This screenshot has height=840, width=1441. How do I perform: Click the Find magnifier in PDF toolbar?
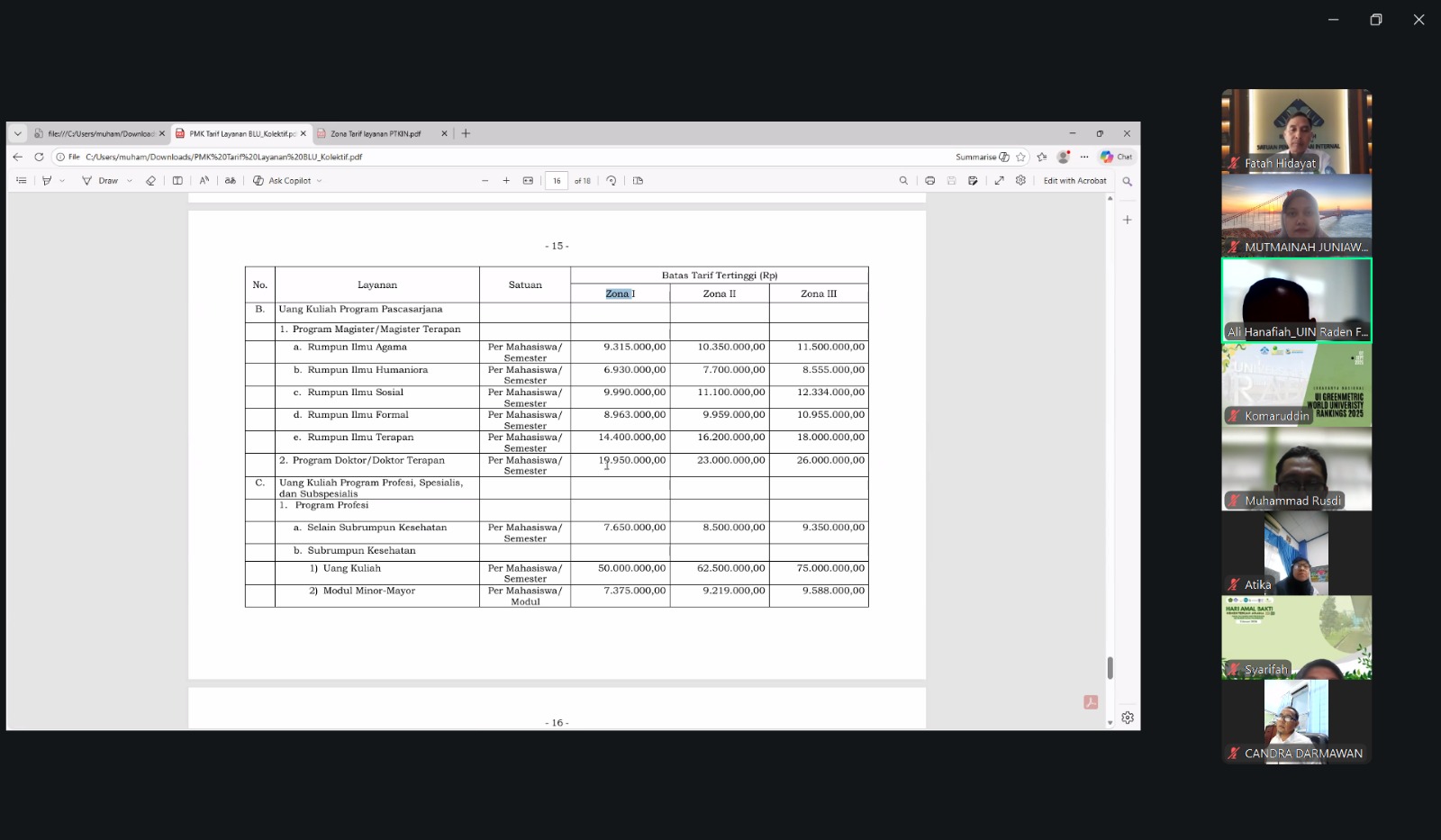pyautogui.click(x=903, y=181)
